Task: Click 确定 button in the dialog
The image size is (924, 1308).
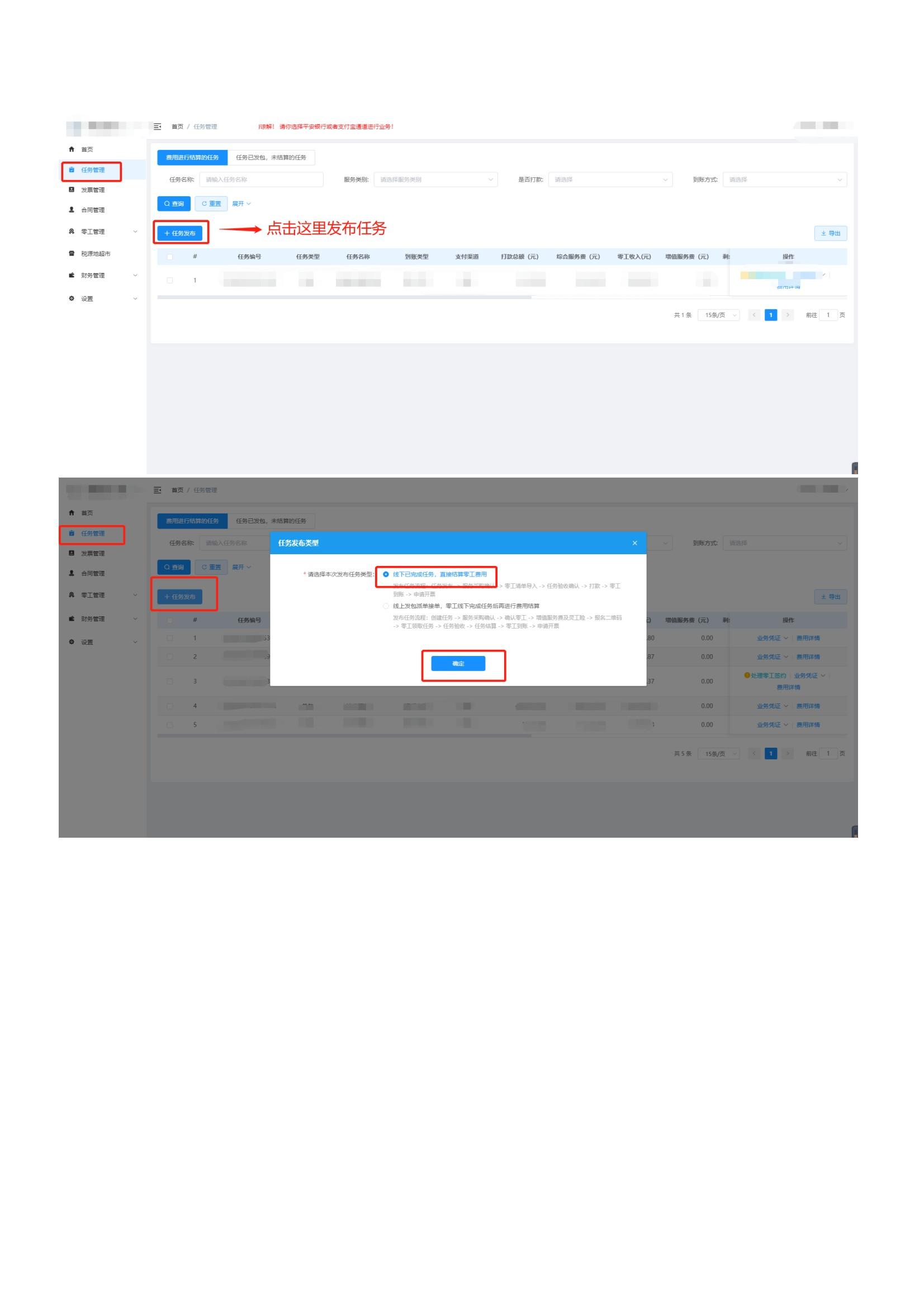Action: point(458,664)
